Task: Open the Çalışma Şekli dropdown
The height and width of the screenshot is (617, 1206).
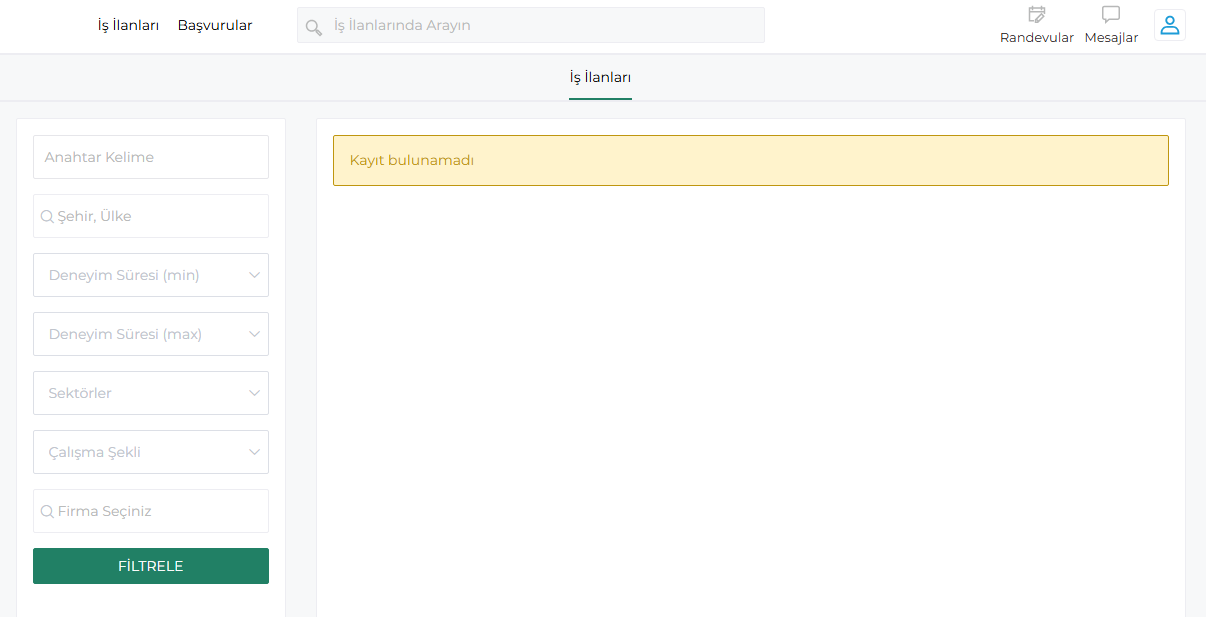Action: (151, 452)
